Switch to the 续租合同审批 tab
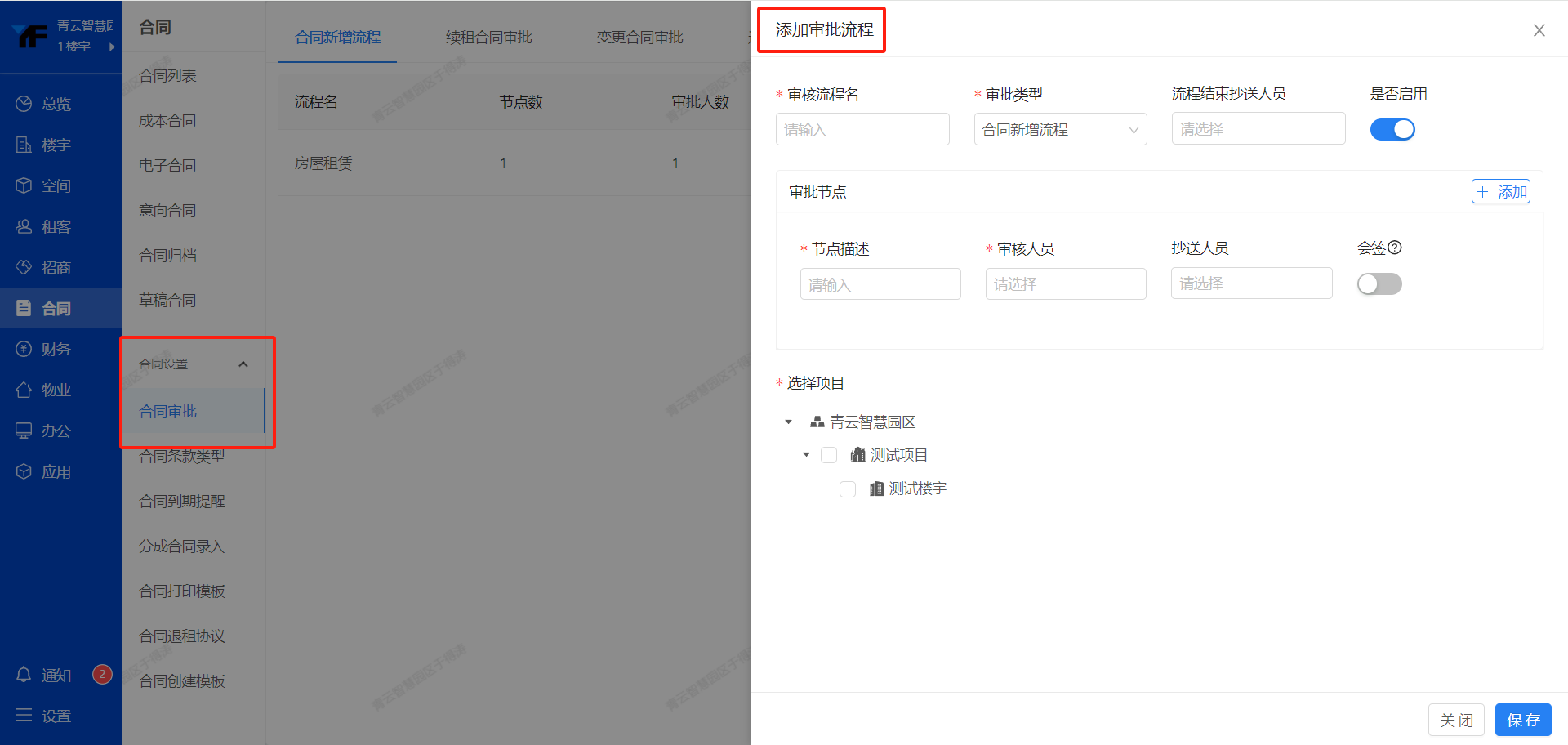Screen dimensions: 1568x745 coord(488,38)
